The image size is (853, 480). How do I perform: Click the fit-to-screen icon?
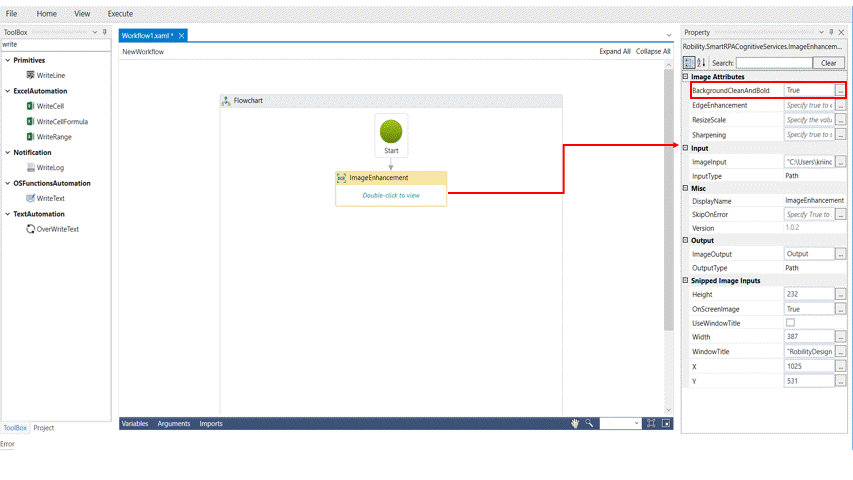coord(651,423)
